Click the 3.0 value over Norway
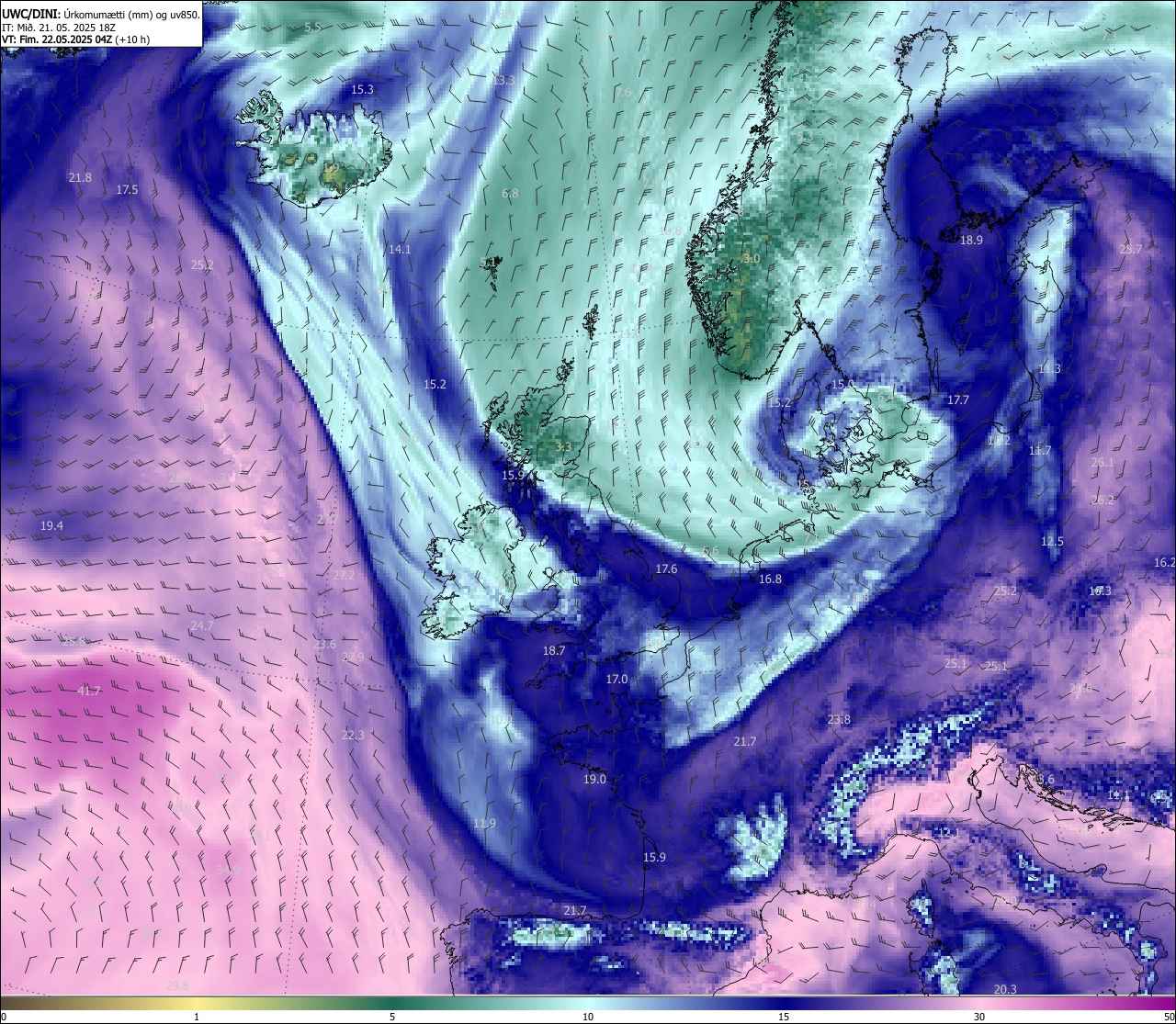 [x=752, y=259]
